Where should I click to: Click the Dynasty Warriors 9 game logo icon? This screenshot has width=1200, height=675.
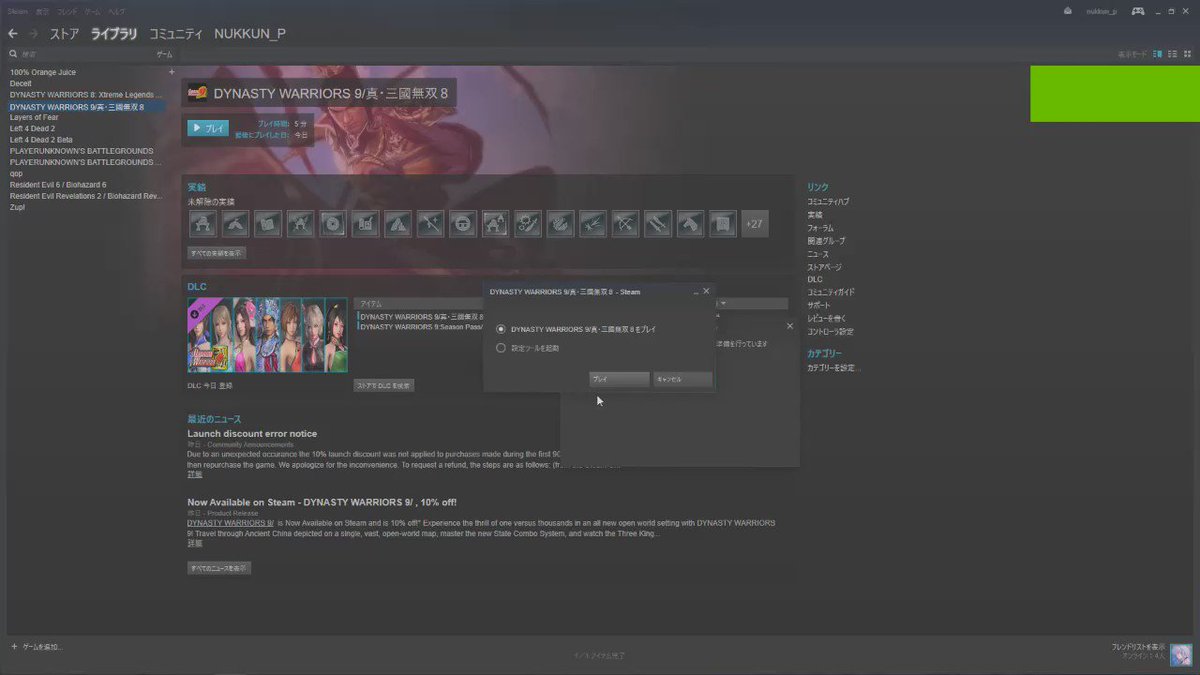198,93
